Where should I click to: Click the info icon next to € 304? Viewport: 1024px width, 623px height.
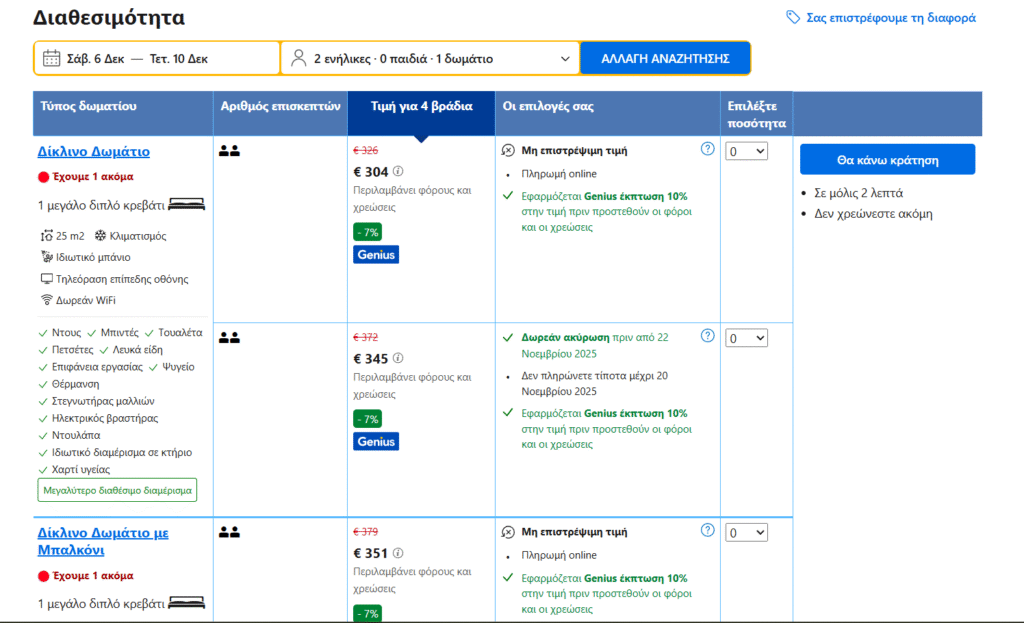coord(398,171)
